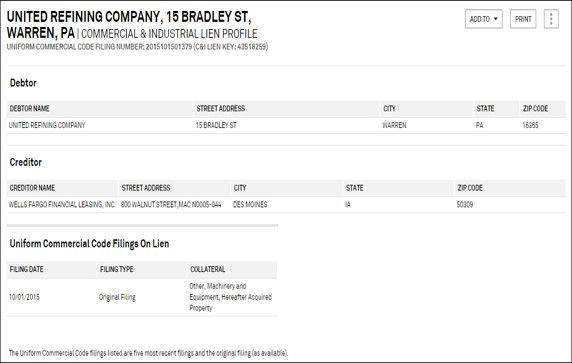The image size is (572, 363).
Task: Click the debtor STREET ADDRESS column header
Action: pos(221,108)
